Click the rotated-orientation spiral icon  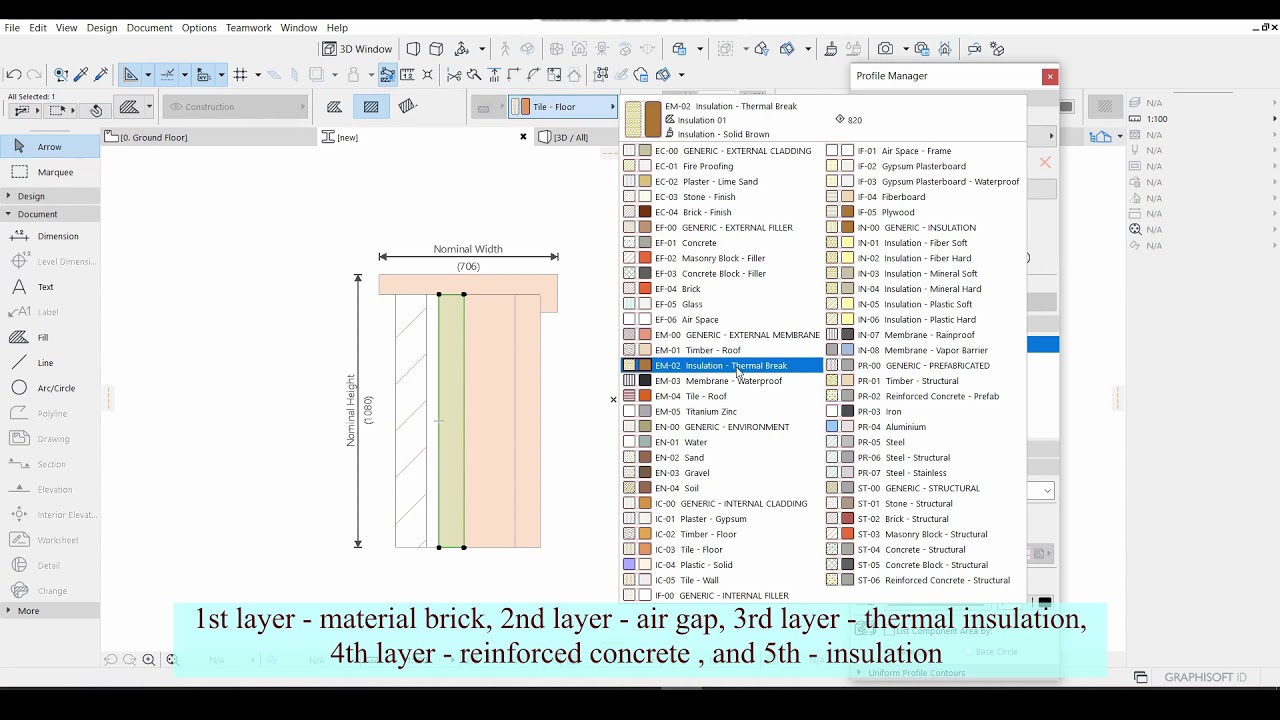[96, 110]
